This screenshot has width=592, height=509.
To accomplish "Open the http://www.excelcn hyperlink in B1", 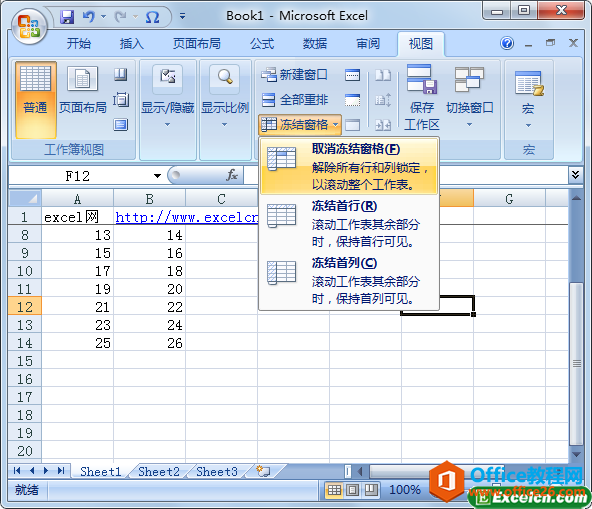I will click(187, 217).
